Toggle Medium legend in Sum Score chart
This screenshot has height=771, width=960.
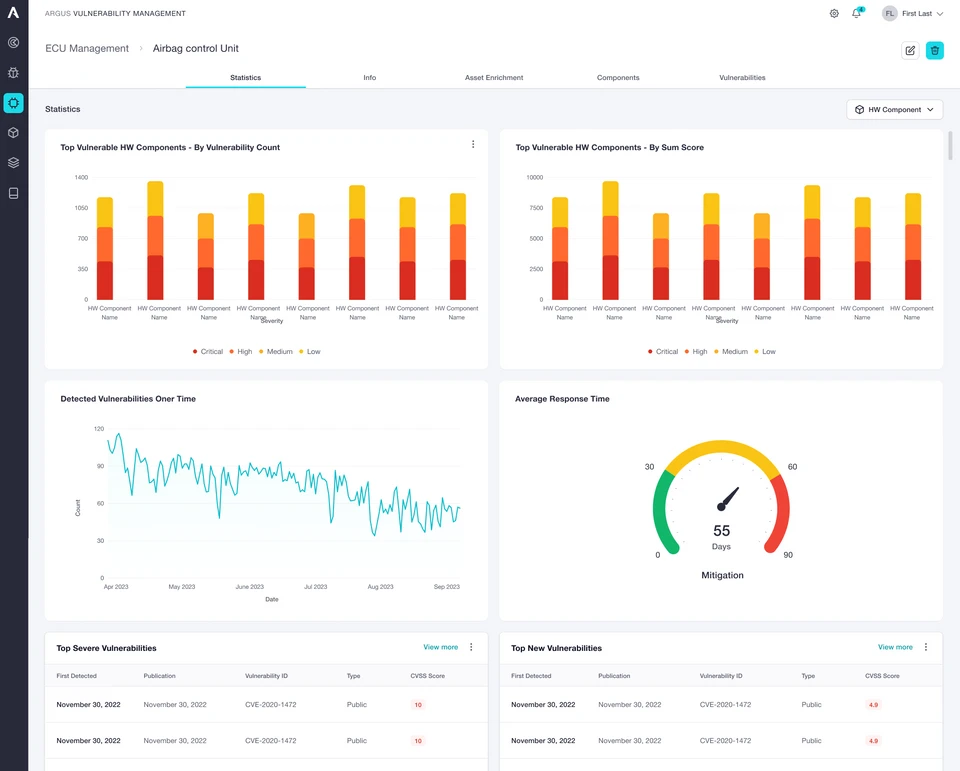[x=731, y=352]
